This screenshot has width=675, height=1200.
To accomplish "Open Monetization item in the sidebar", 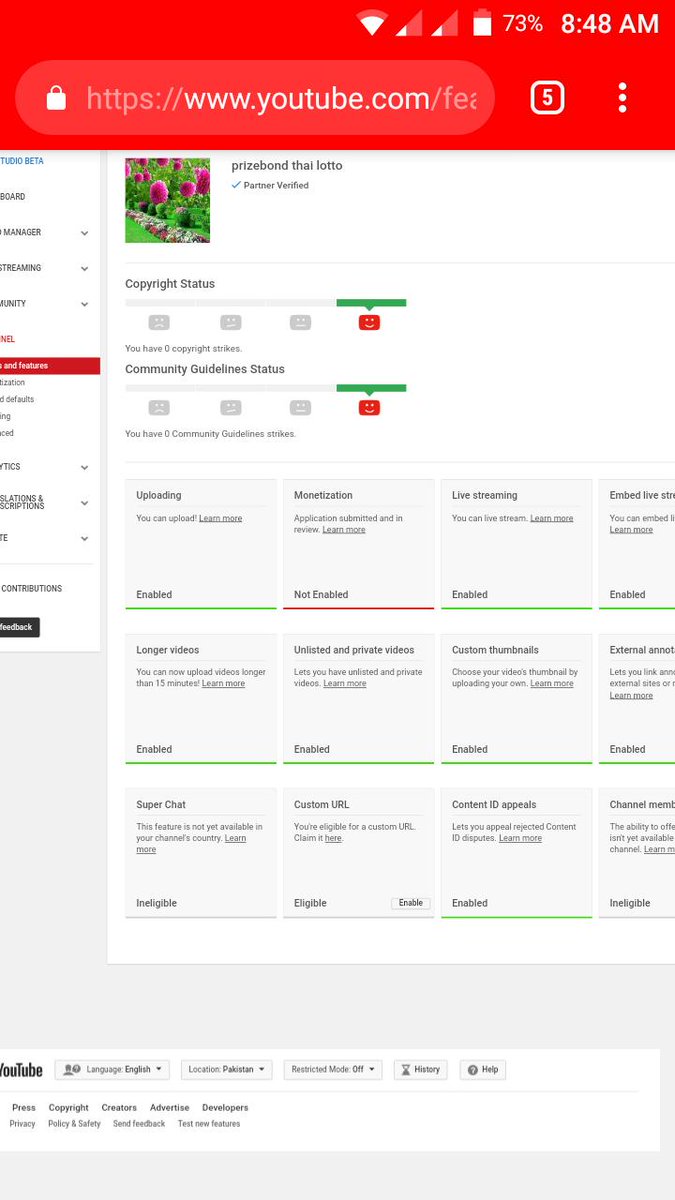I will (13, 383).
